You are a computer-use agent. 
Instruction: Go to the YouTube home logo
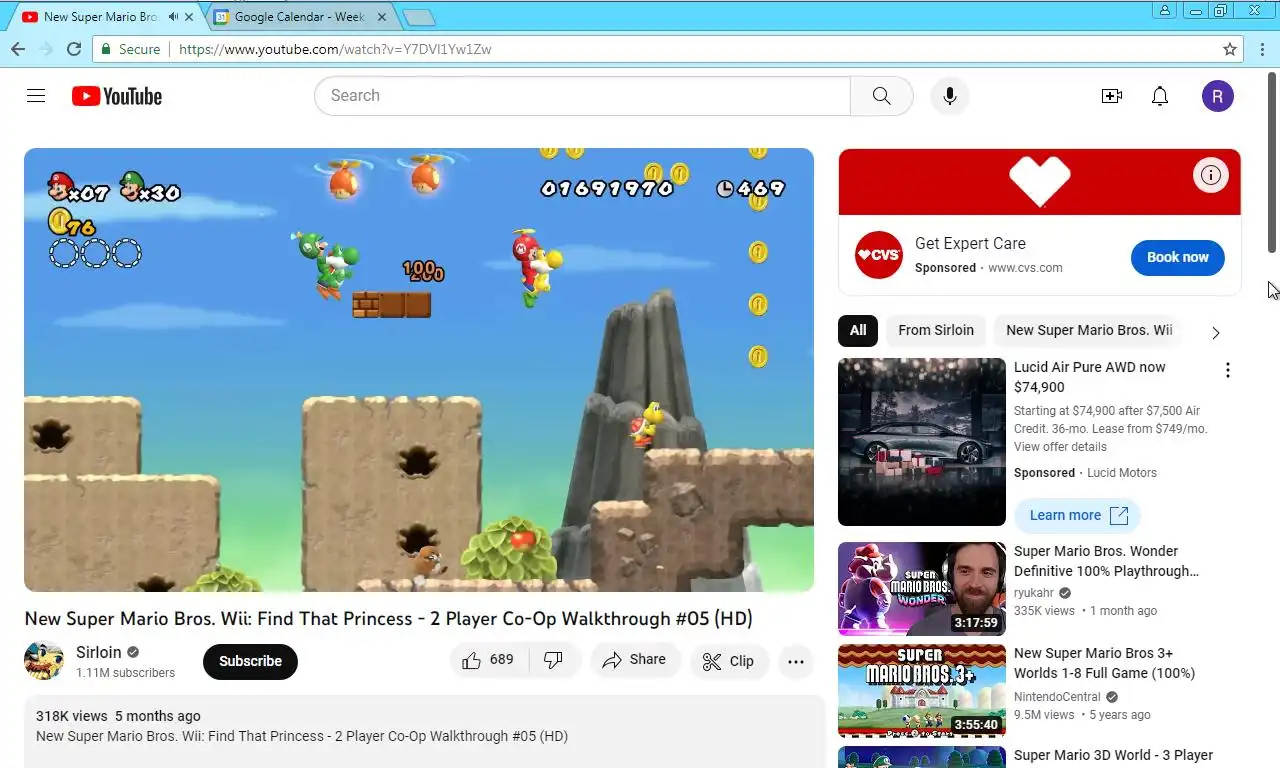coord(117,96)
